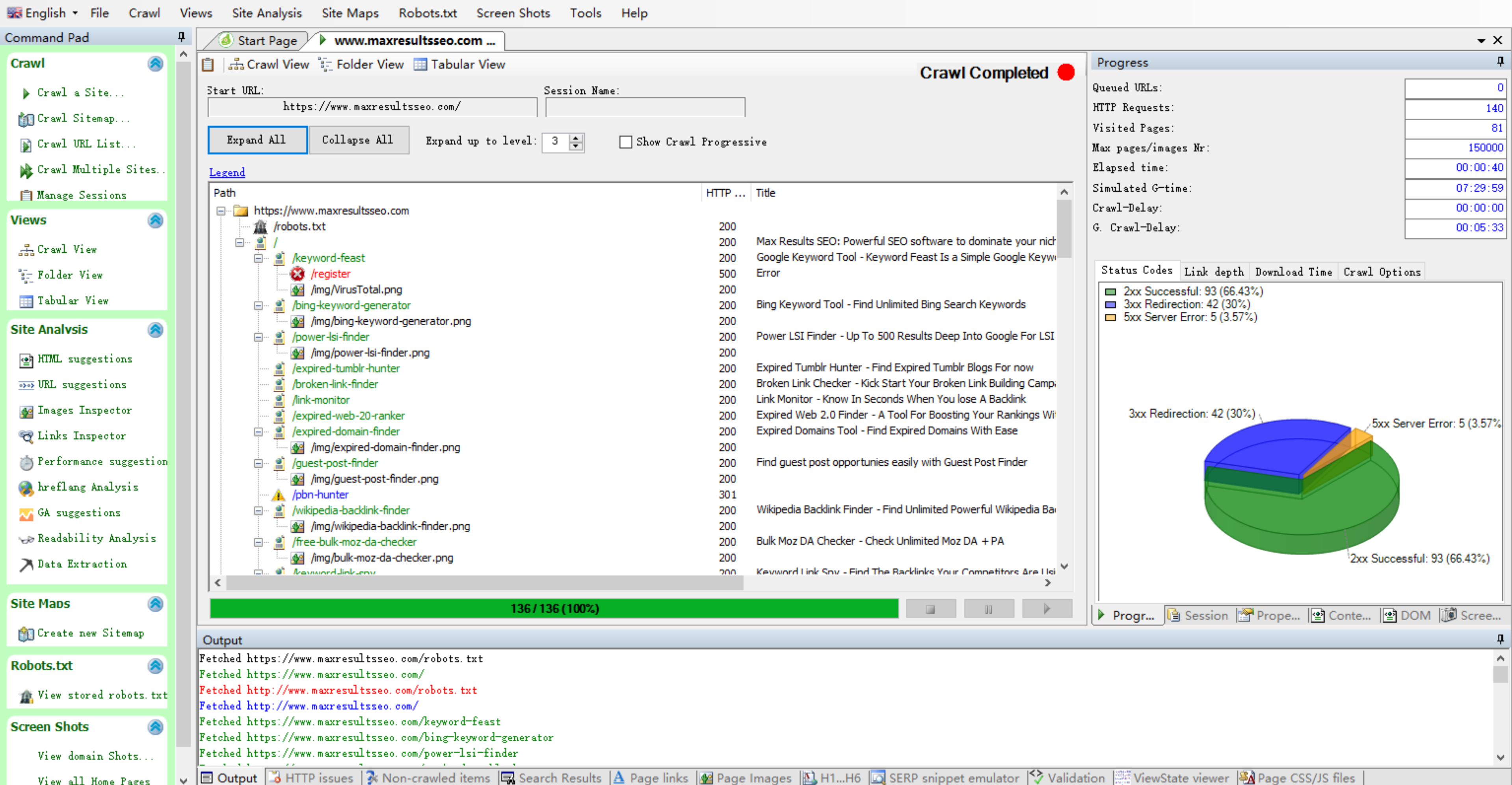Click View stored robots.txt icon
This screenshot has height=785, width=1512.
(26, 696)
